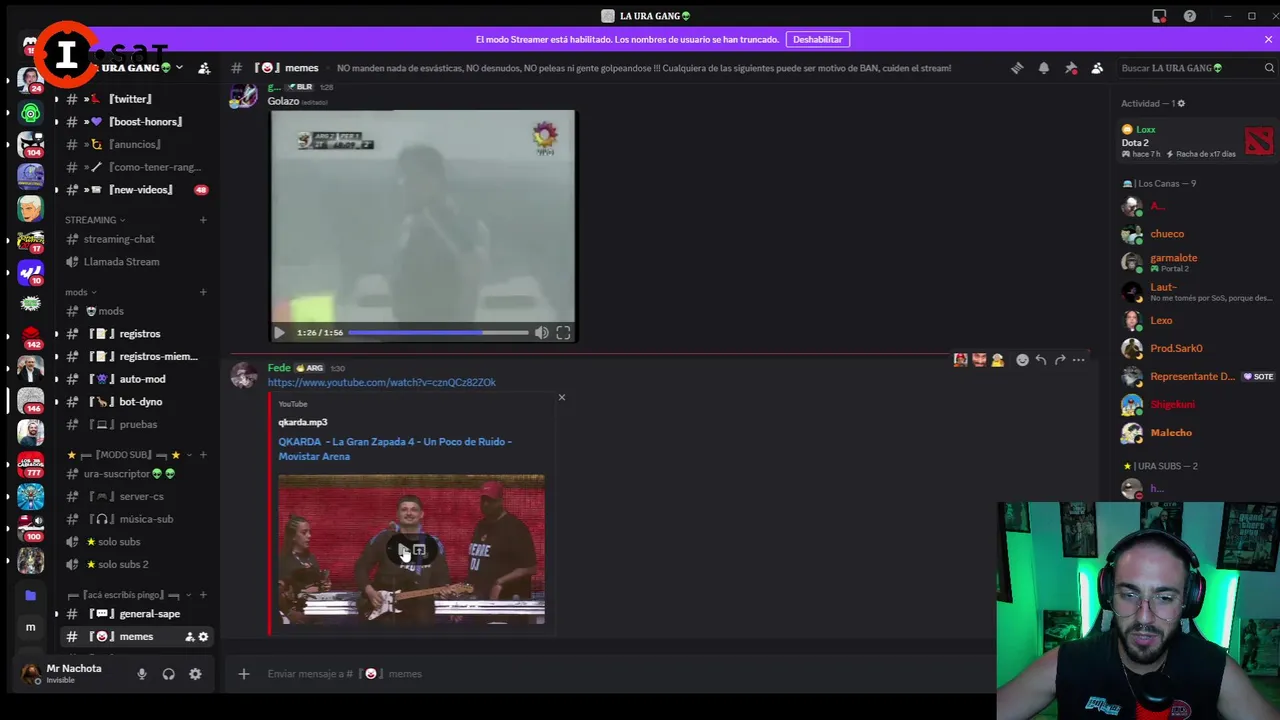Toggle the member list icon
This screenshot has height=720, width=1280.
click(1097, 68)
